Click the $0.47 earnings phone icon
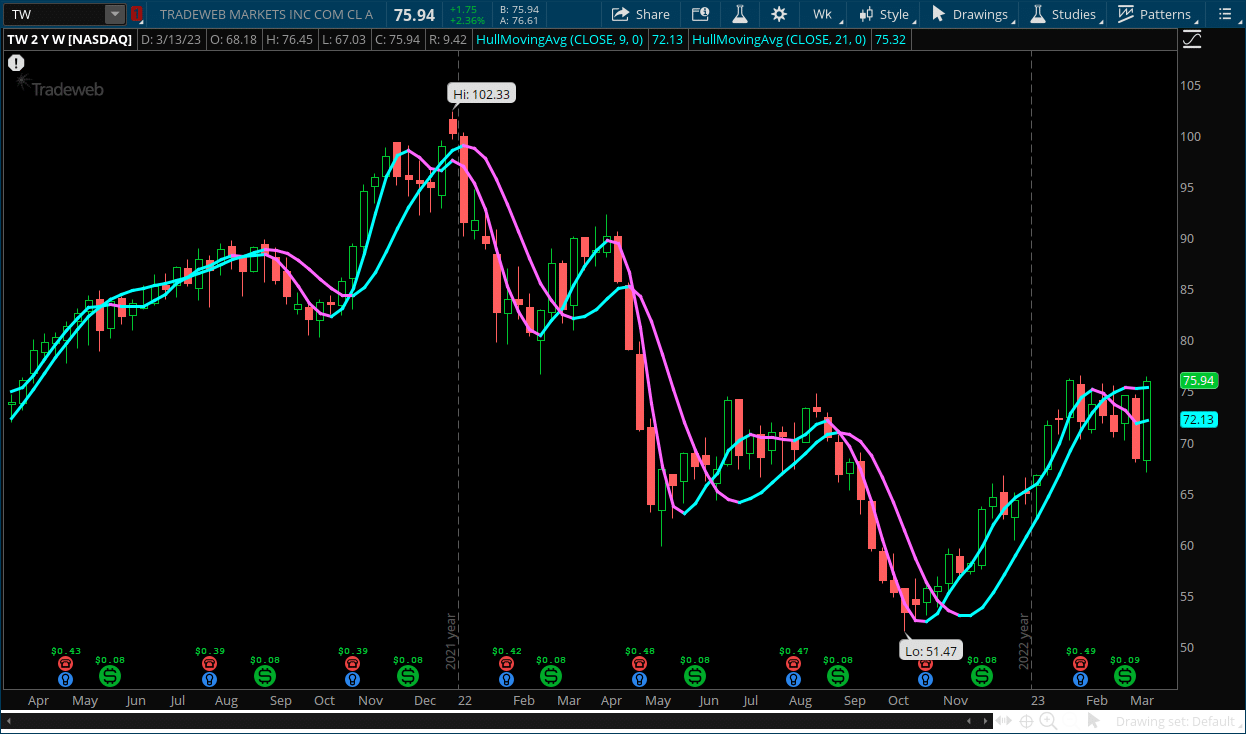The width and height of the screenshot is (1246, 734). point(793,663)
